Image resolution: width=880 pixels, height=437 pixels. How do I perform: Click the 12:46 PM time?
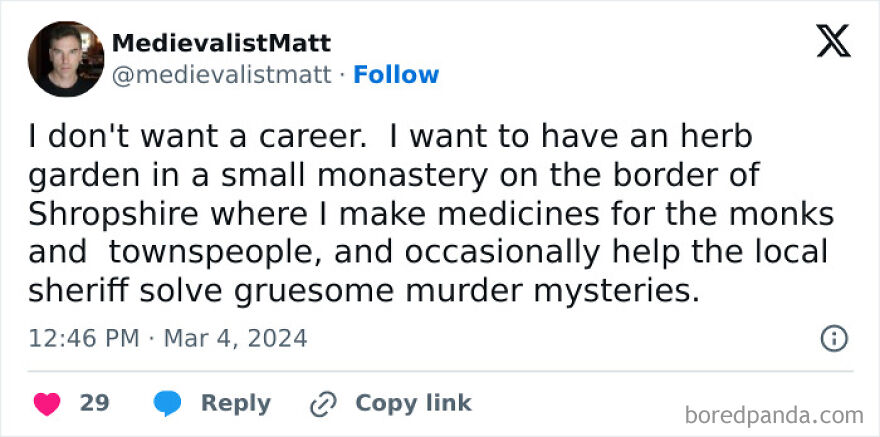[x=84, y=338]
